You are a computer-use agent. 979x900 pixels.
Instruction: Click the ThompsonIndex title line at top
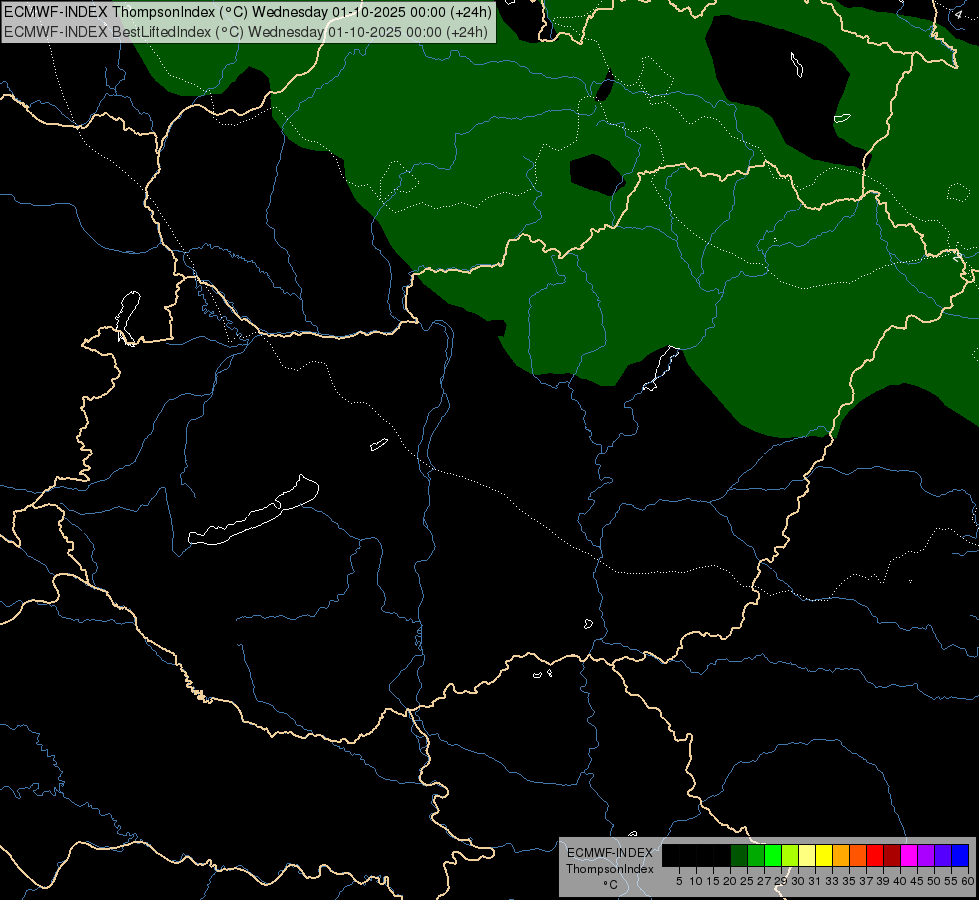[x=248, y=12]
